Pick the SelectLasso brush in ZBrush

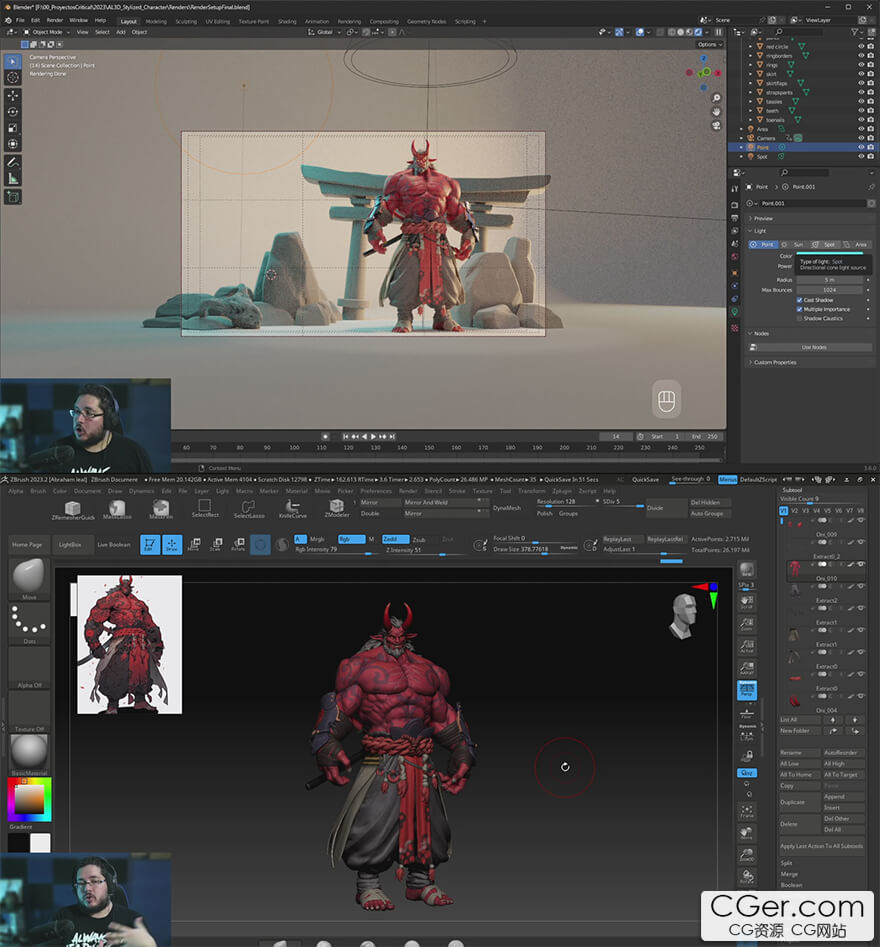(x=249, y=509)
